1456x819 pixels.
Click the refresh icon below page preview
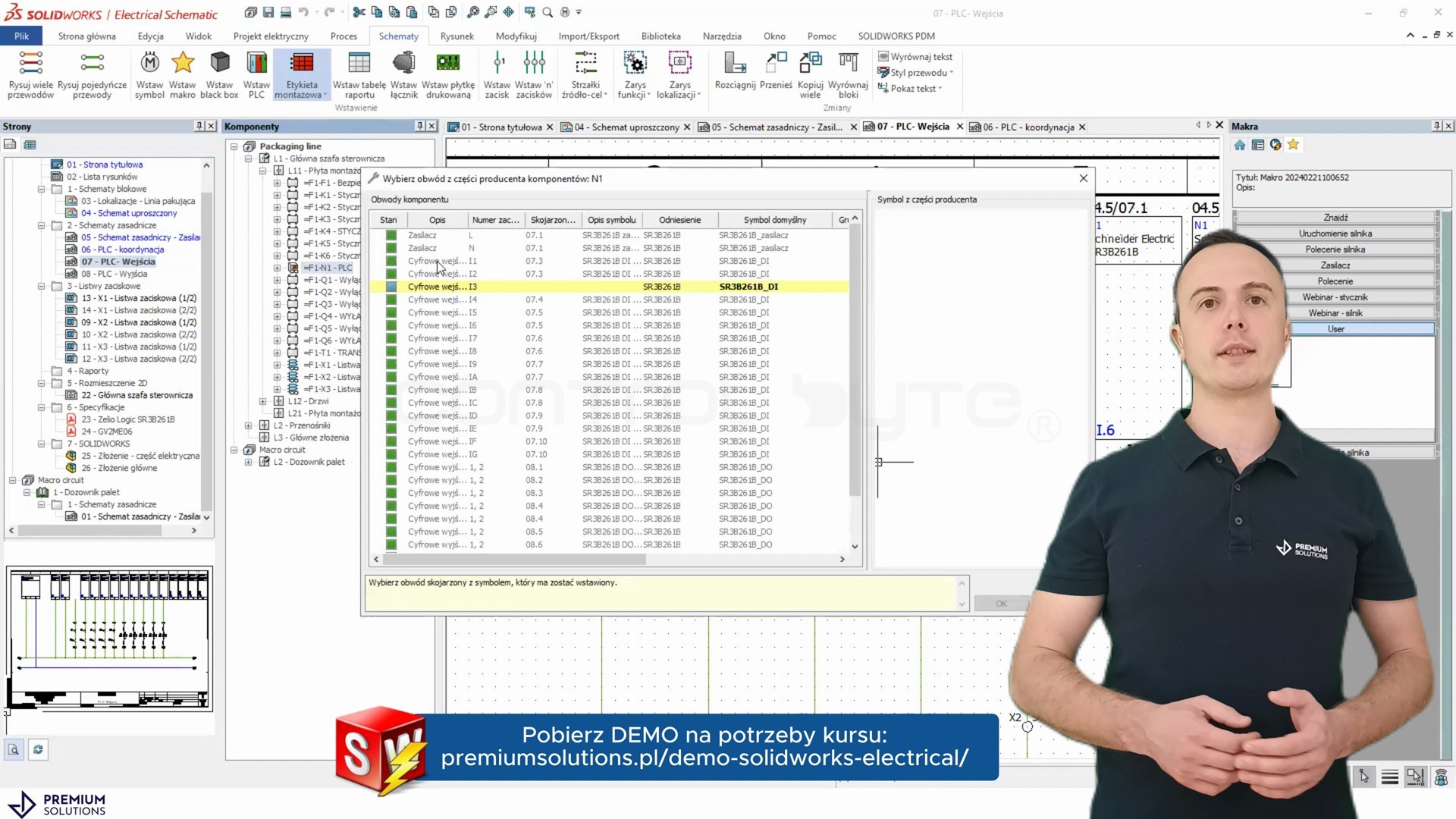tap(38, 749)
